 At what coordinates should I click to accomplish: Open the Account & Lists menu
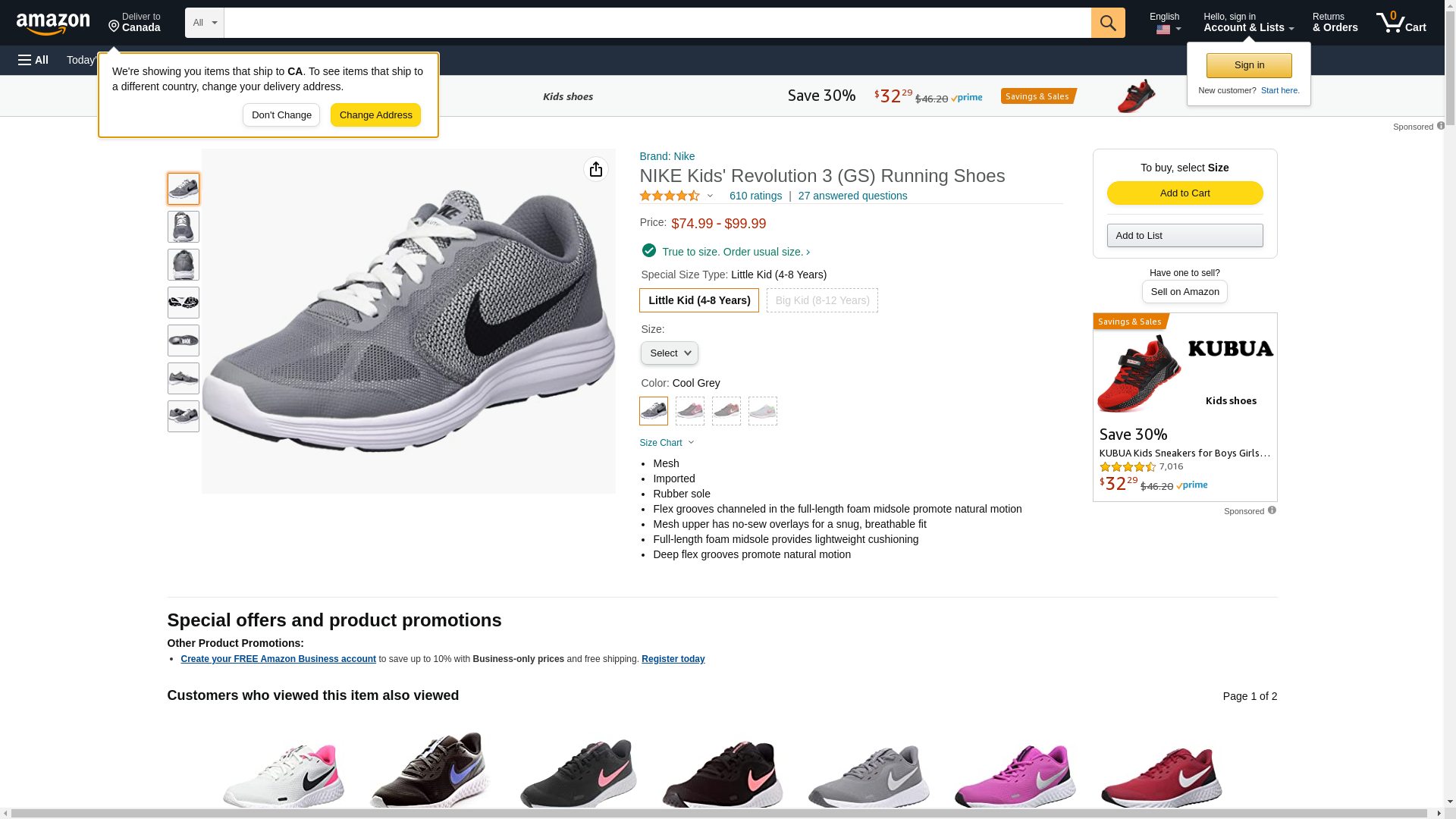tap(1248, 23)
